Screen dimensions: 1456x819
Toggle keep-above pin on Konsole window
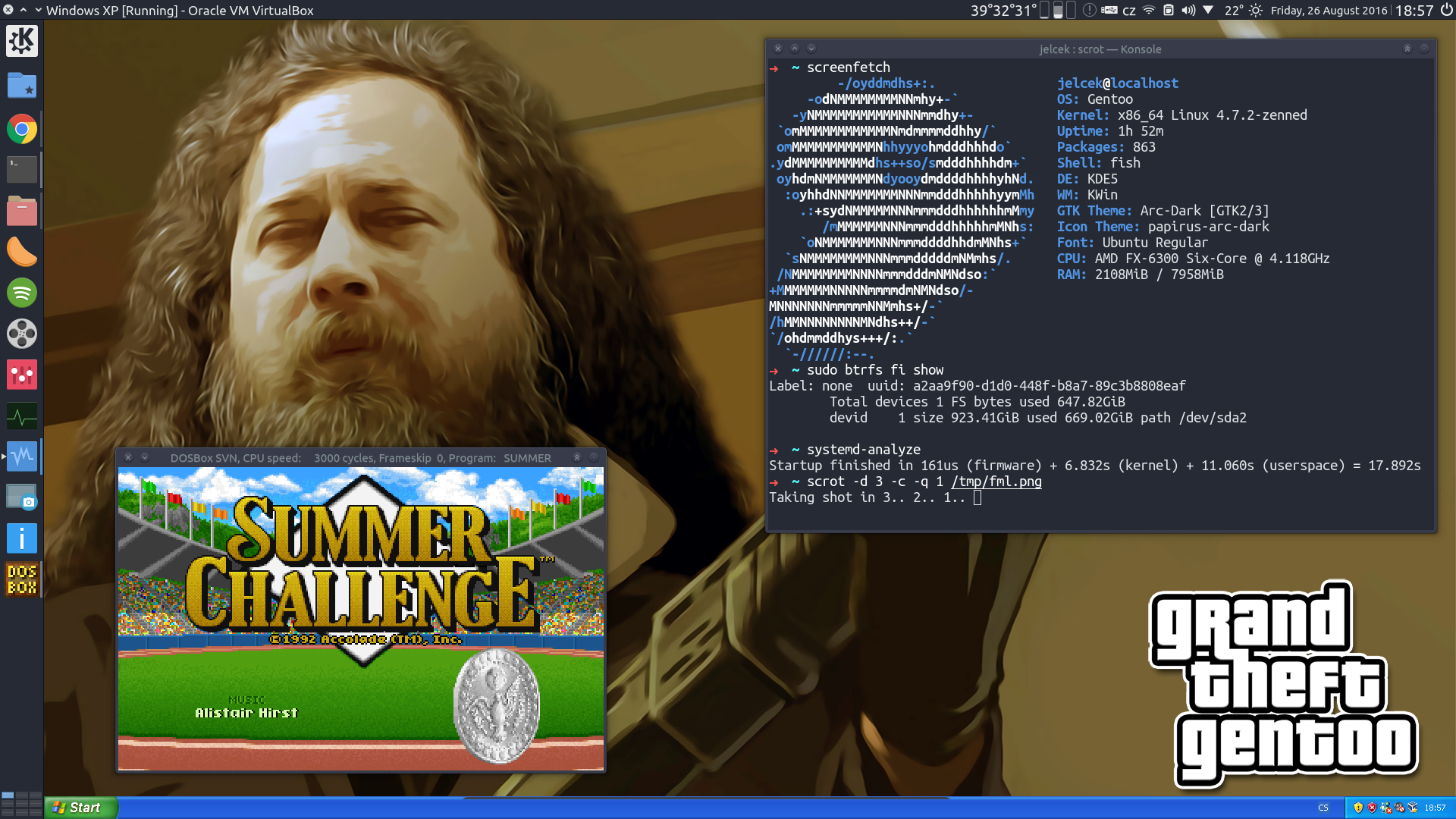coord(1407,49)
